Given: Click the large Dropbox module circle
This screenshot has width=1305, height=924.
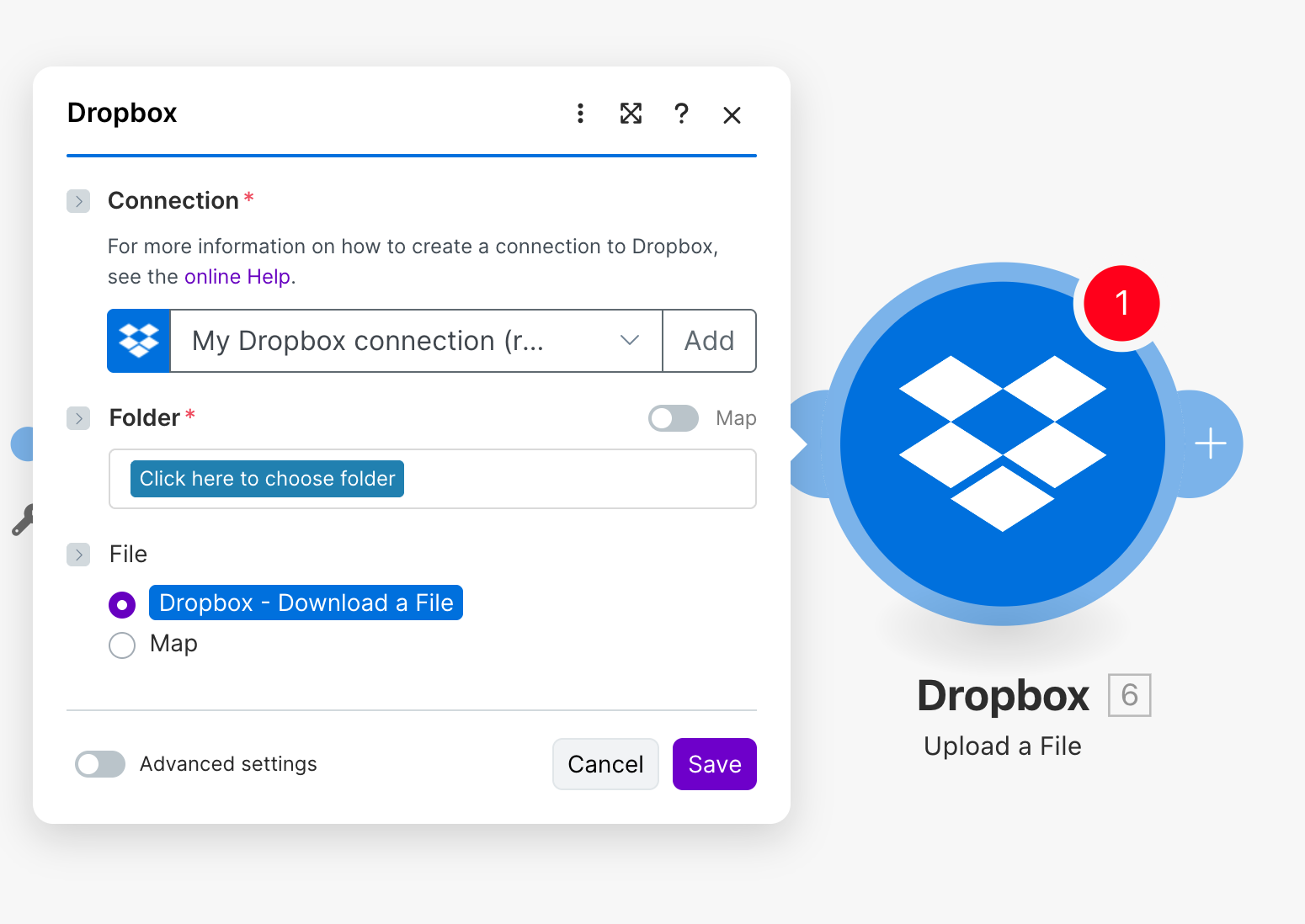Looking at the screenshot, I should pyautogui.click(x=1002, y=443).
